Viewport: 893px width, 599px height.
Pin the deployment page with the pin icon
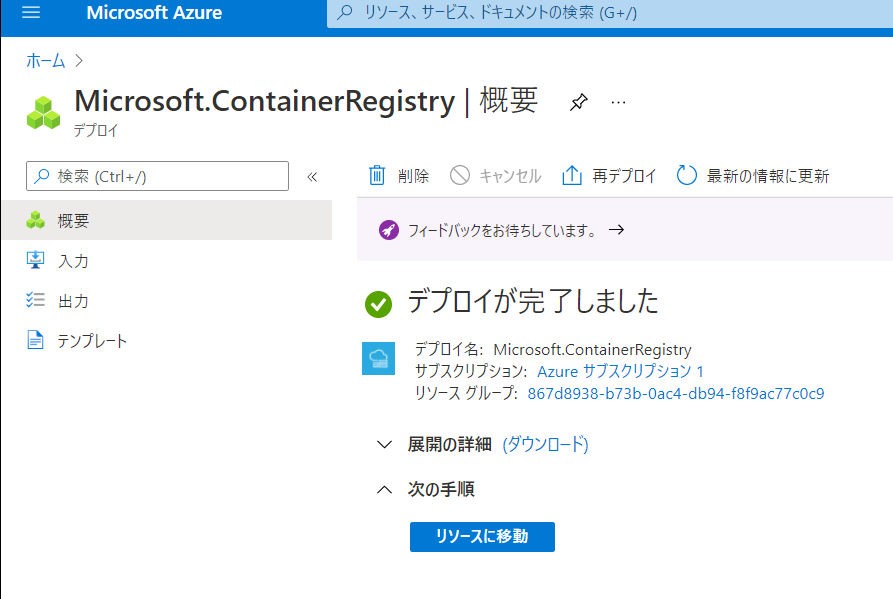[579, 102]
